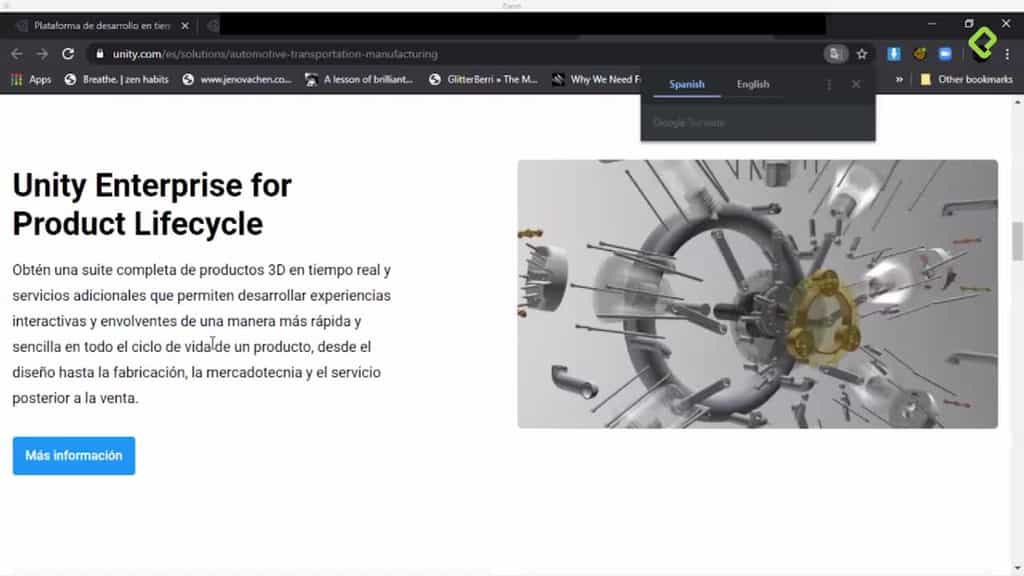Open the Apps shortcut in the bookmarks bar
Viewport: 1024px width, 576px height.
[31, 80]
